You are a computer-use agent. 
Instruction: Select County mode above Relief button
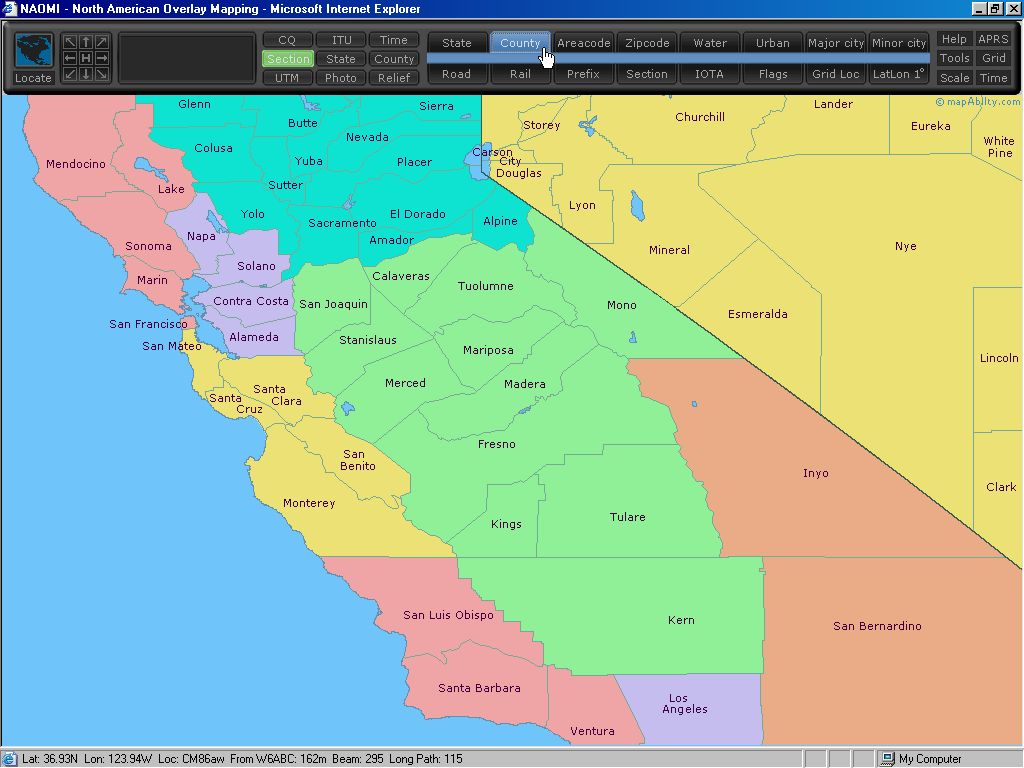(394, 59)
